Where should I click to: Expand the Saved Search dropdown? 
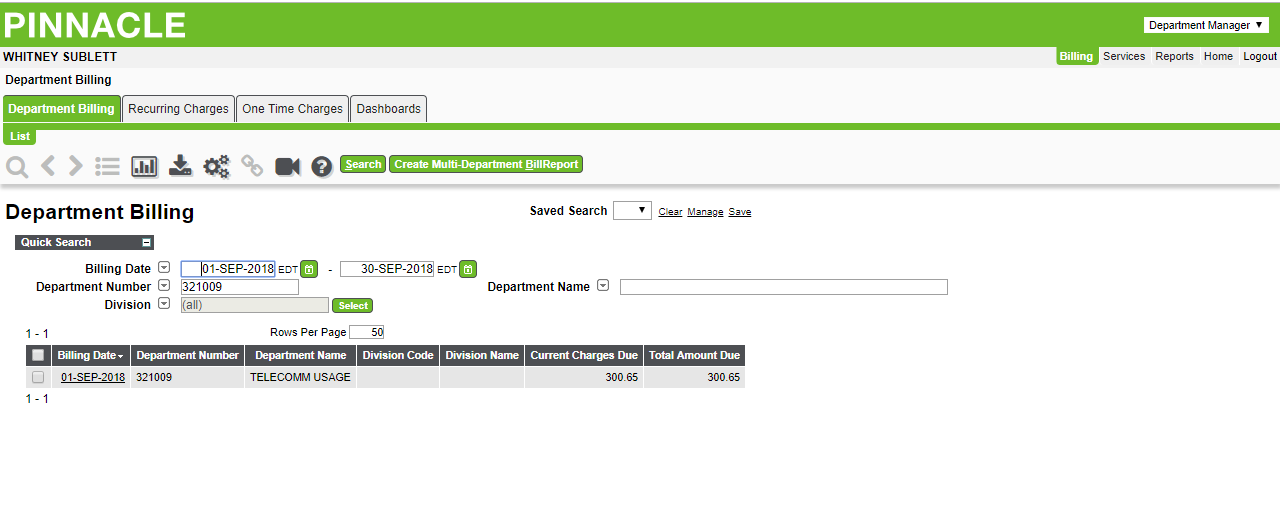pos(632,210)
